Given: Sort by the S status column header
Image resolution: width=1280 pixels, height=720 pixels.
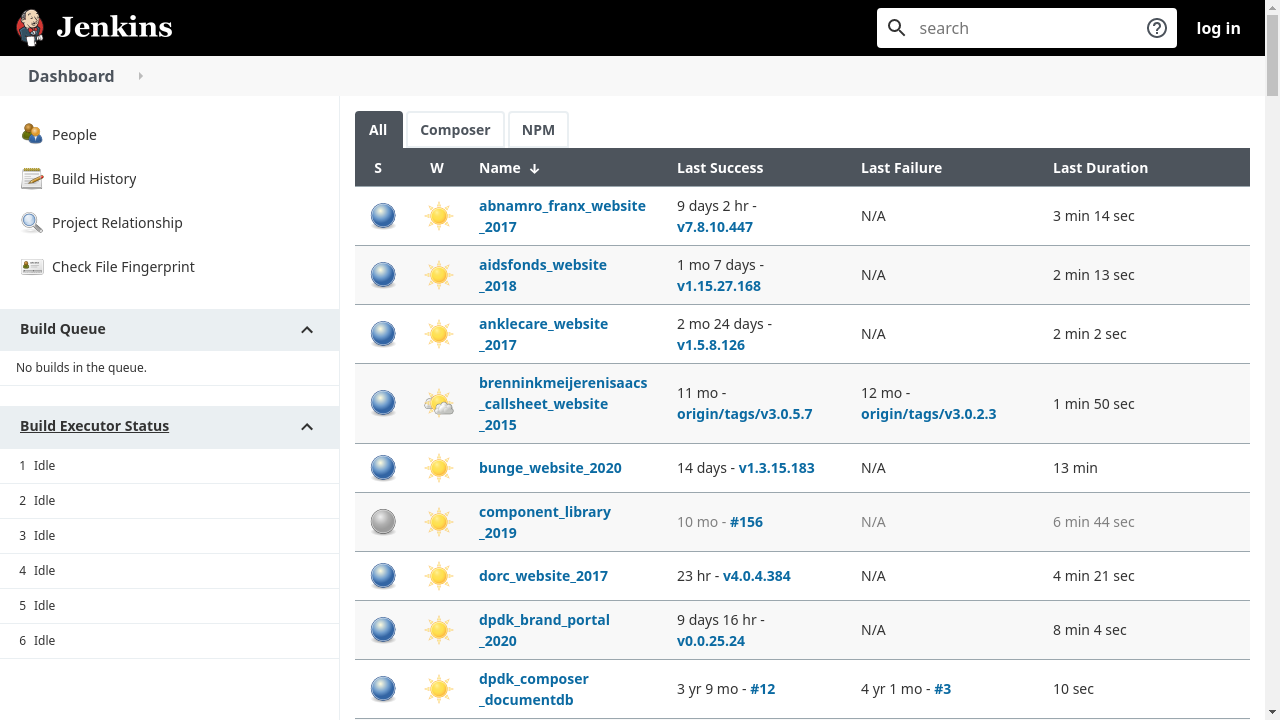Looking at the screenshot, I should point(378,168).
